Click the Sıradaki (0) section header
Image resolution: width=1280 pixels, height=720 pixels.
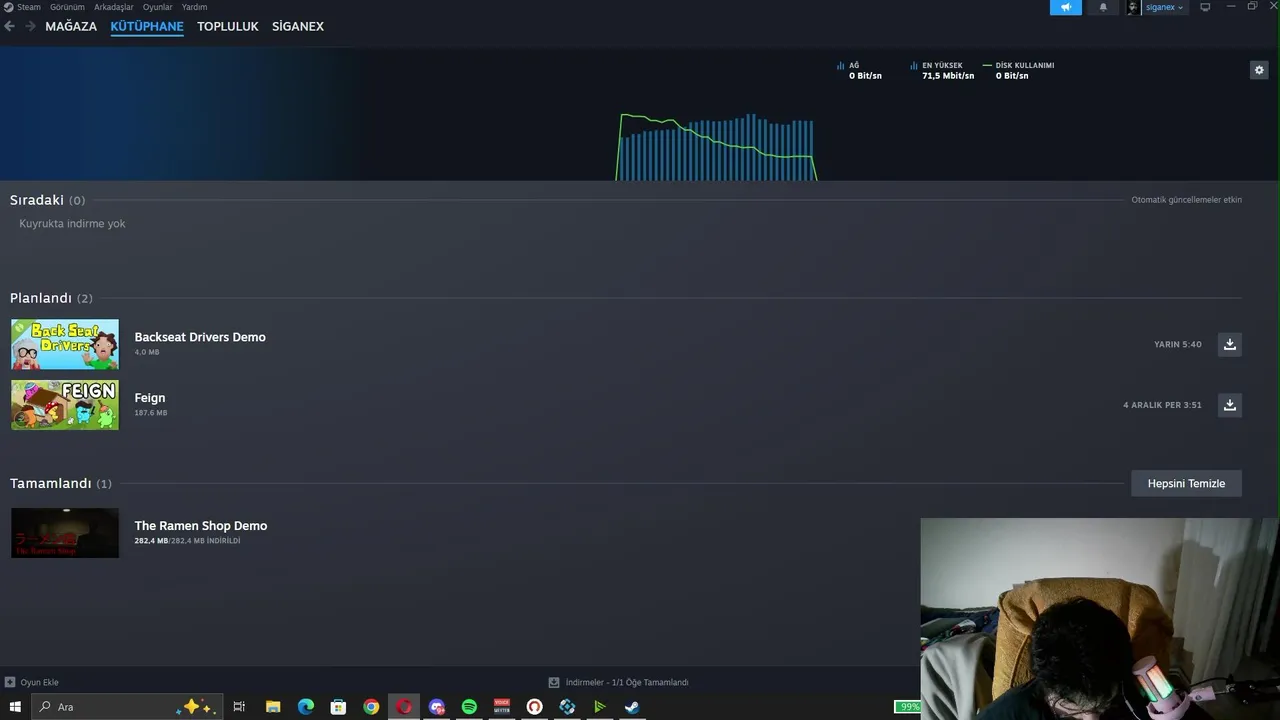pyautogui.click(x=47, y=200)
